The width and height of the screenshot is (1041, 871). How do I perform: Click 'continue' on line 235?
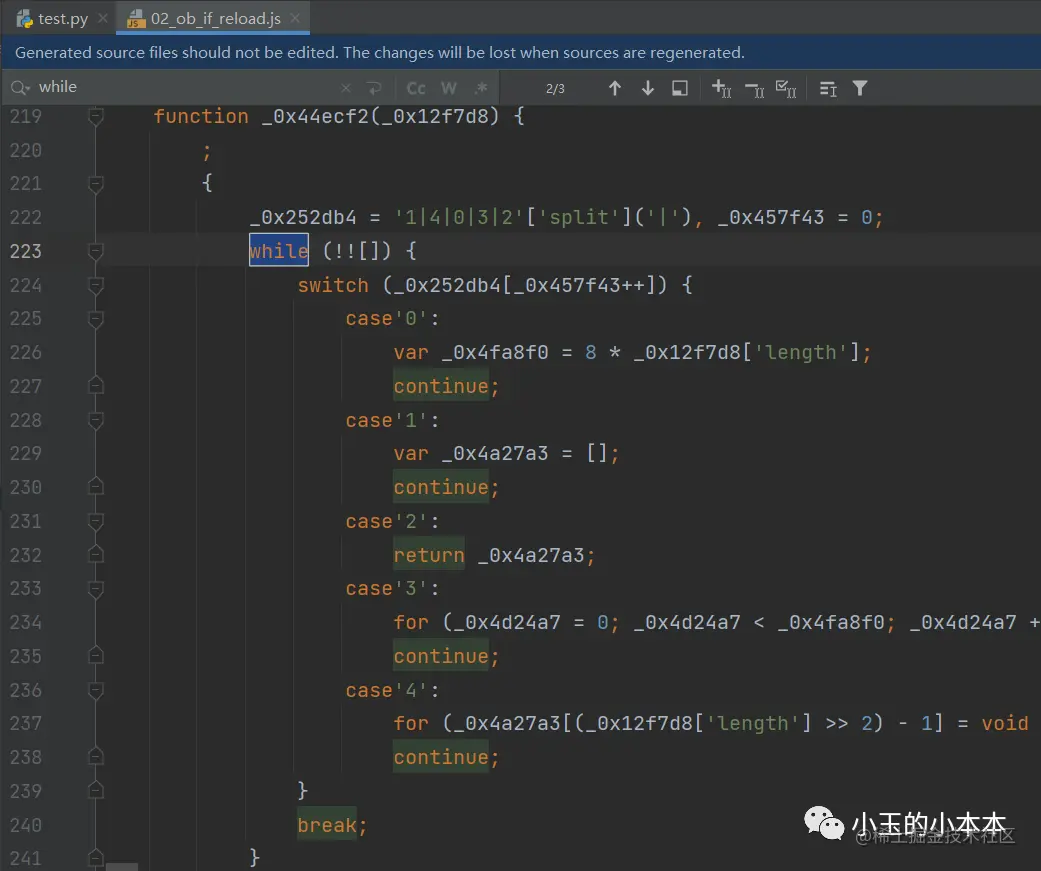[x=441, y=656]
